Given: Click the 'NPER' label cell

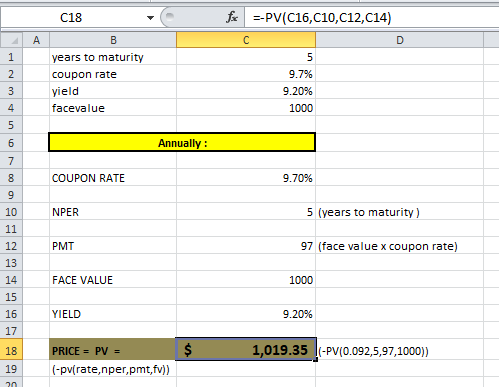Looking at the screenshot, I should tap(113, 212).
